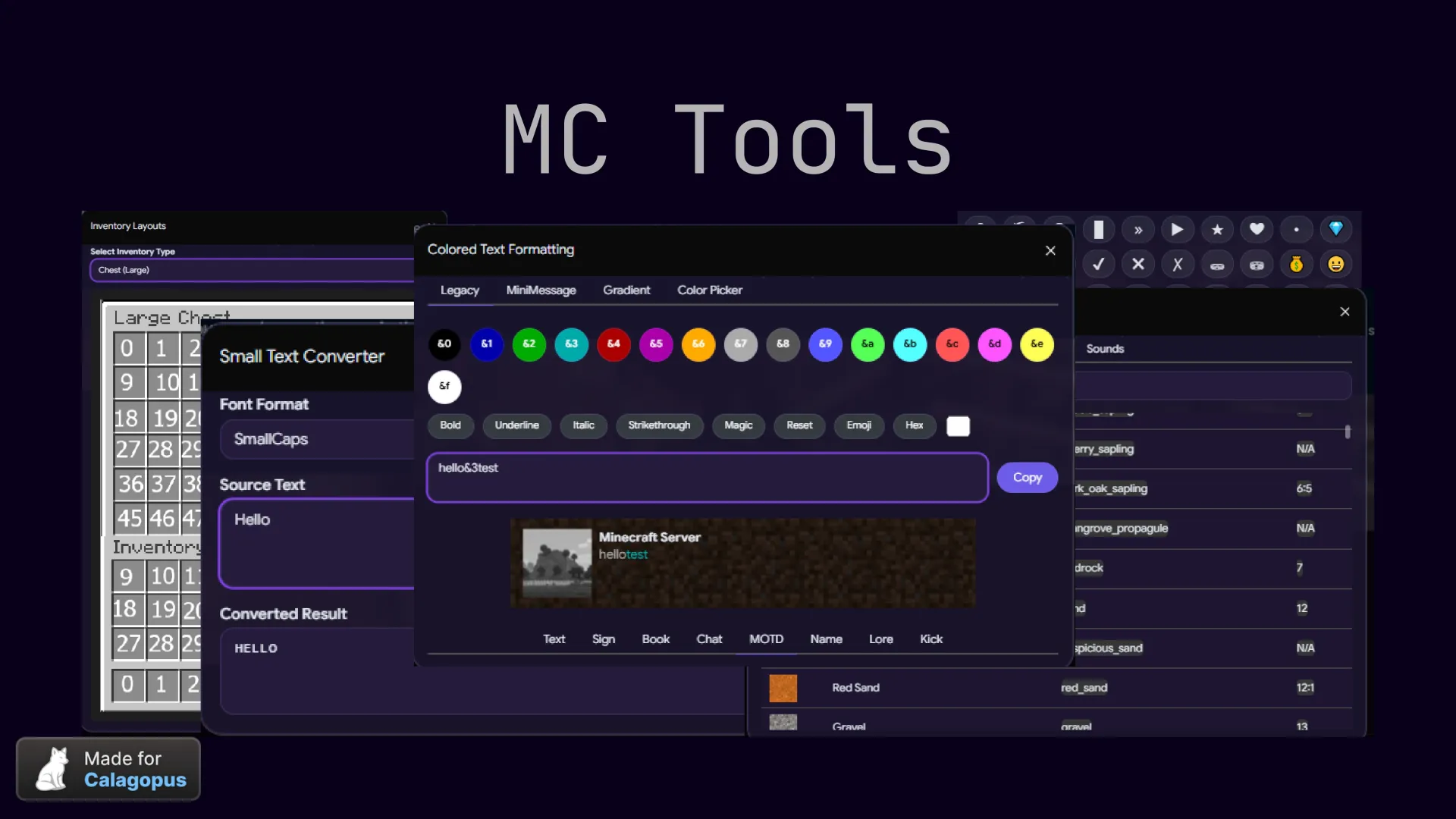
Task: Click the Hex color button
Action: 915,425
